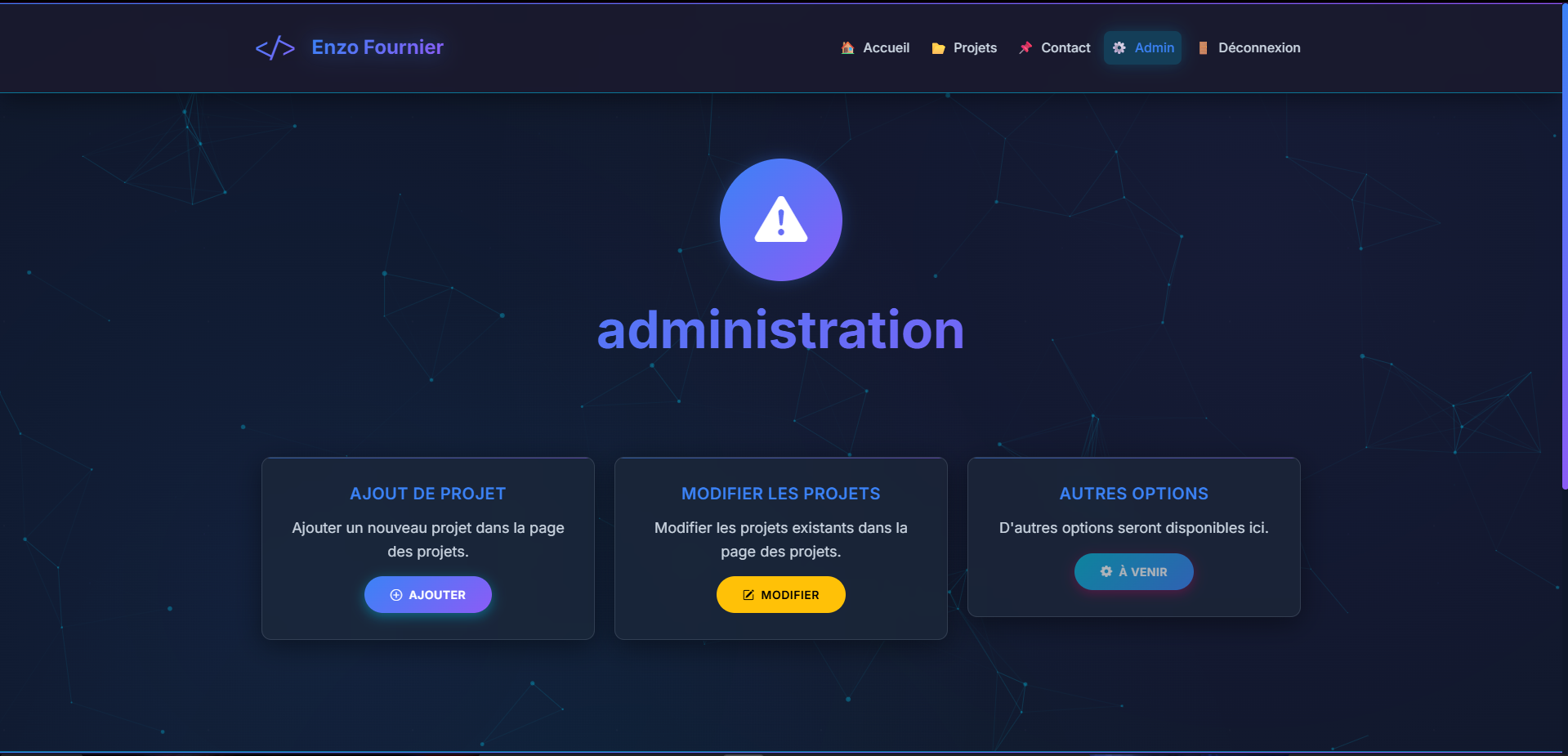Click the vertical scrollbar on the right
Viewport: 1568px width, 756px height.
click(x=1563, y=245)
